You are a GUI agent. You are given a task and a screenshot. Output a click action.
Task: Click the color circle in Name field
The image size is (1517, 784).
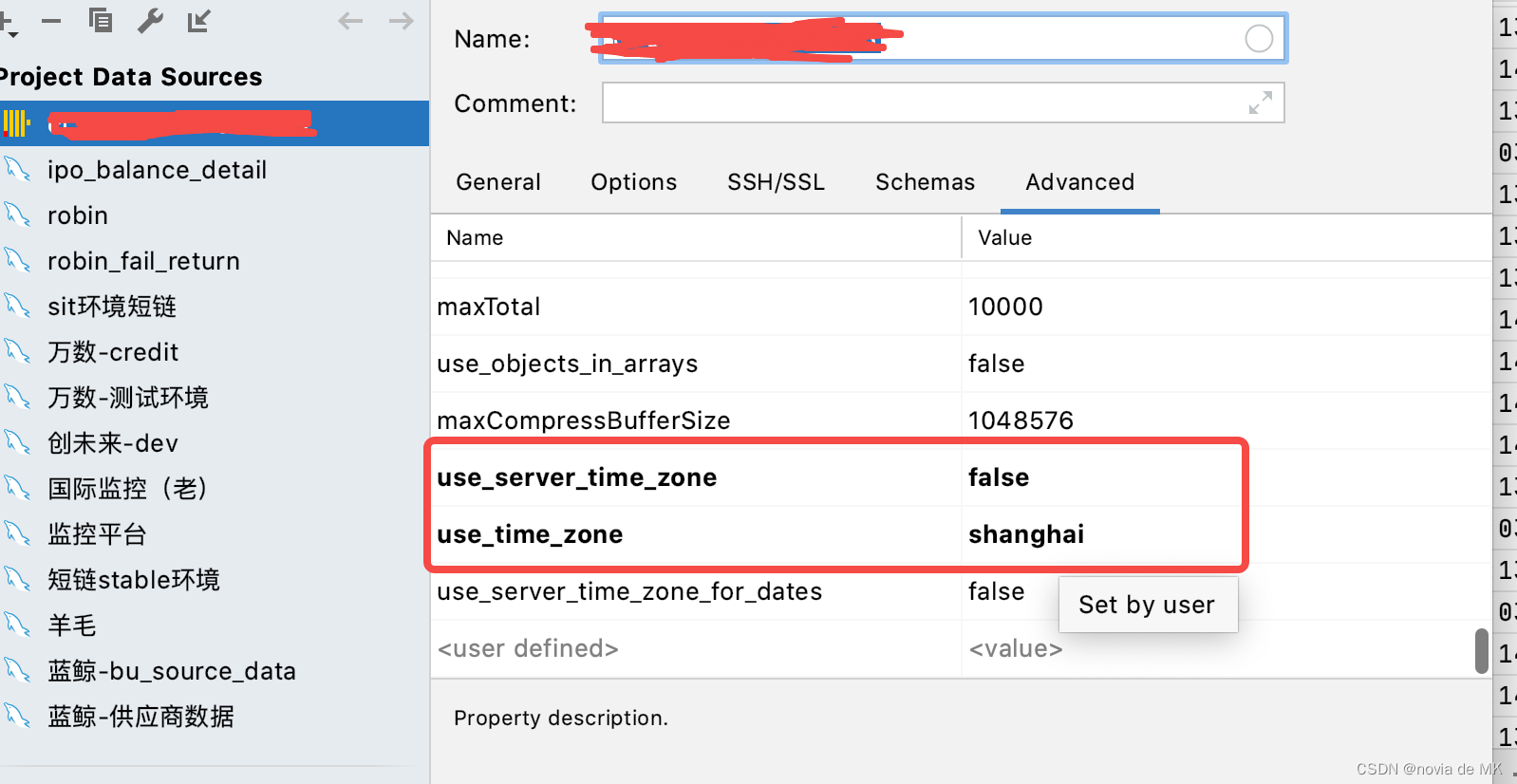1259,39
